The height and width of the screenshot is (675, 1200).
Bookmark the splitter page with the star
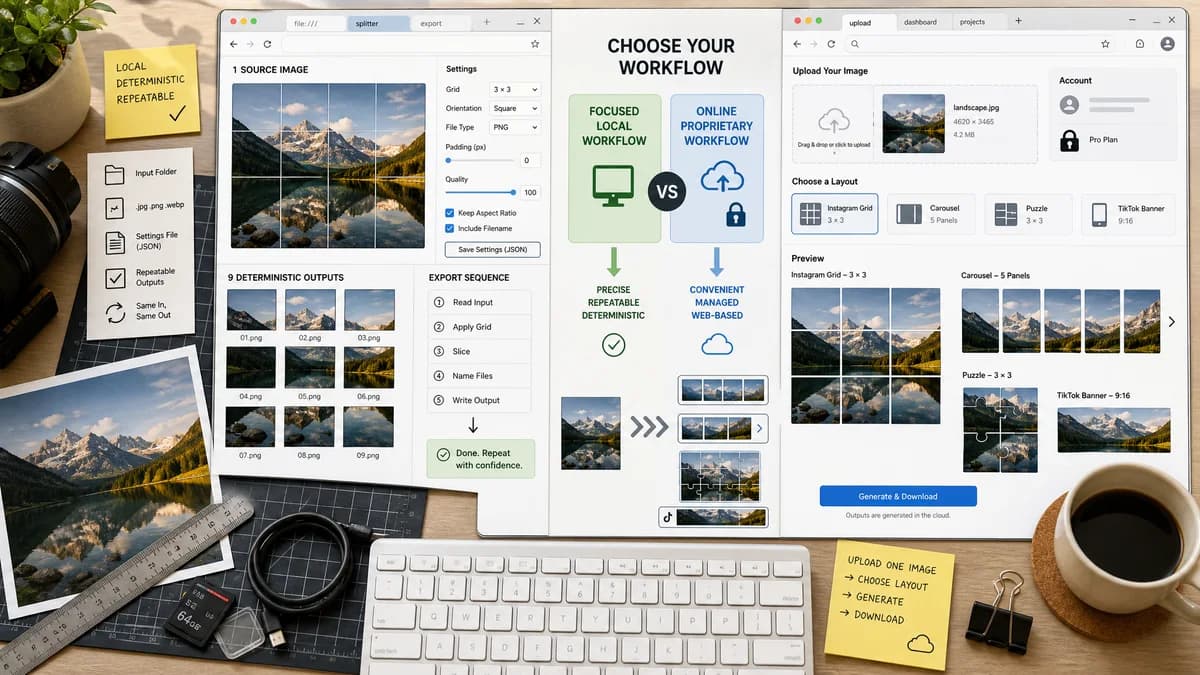[x=535, y=44]
